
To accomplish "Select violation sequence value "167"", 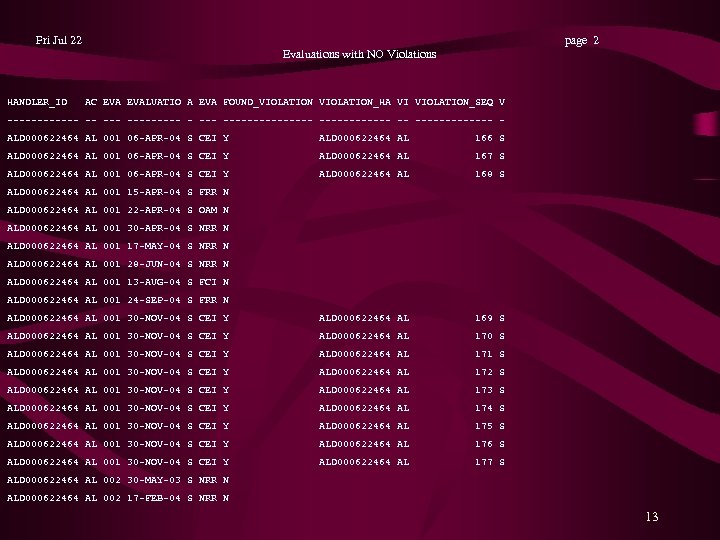I will (484, 156).
